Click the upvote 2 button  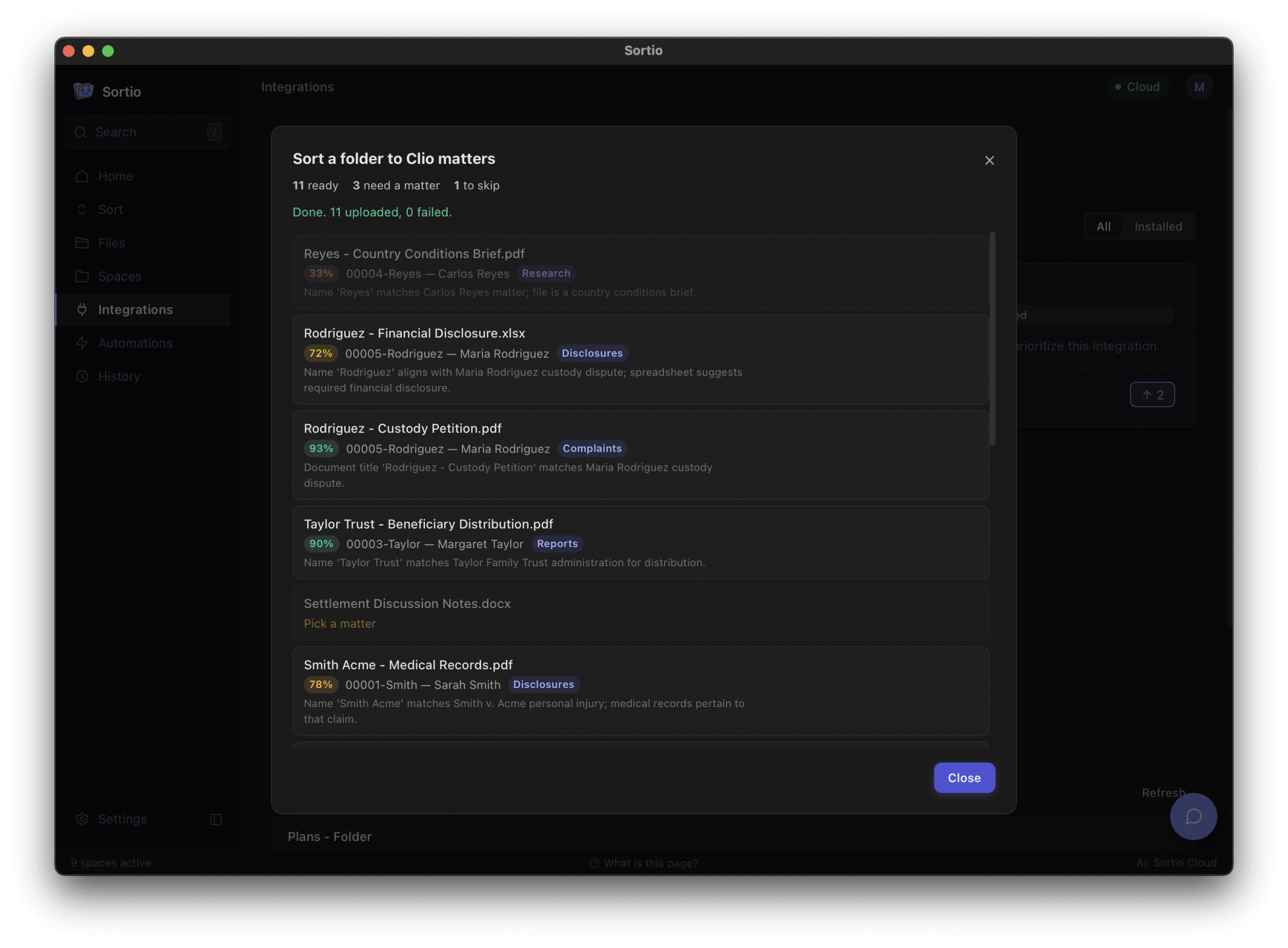click(x=1152, y=395)
